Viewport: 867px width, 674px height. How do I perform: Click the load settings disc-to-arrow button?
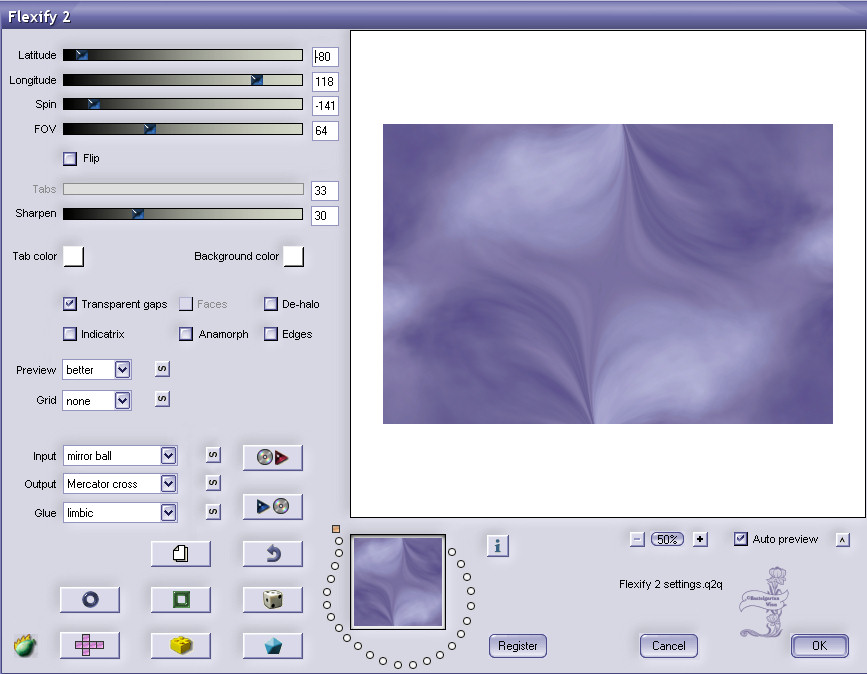(x=273, y=457)
